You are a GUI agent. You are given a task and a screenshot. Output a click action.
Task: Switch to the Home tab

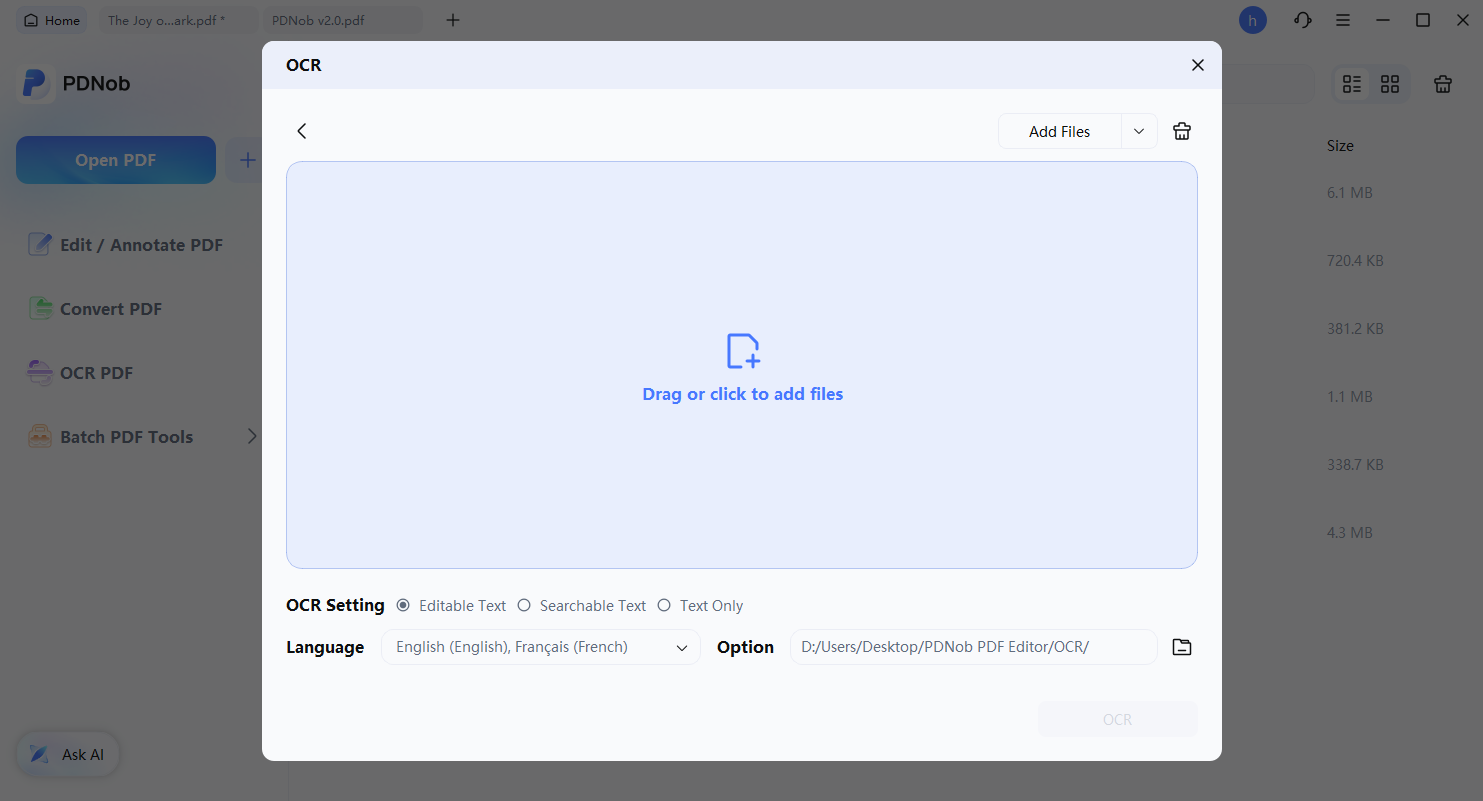pyautogui.click(x=51, y=19)
